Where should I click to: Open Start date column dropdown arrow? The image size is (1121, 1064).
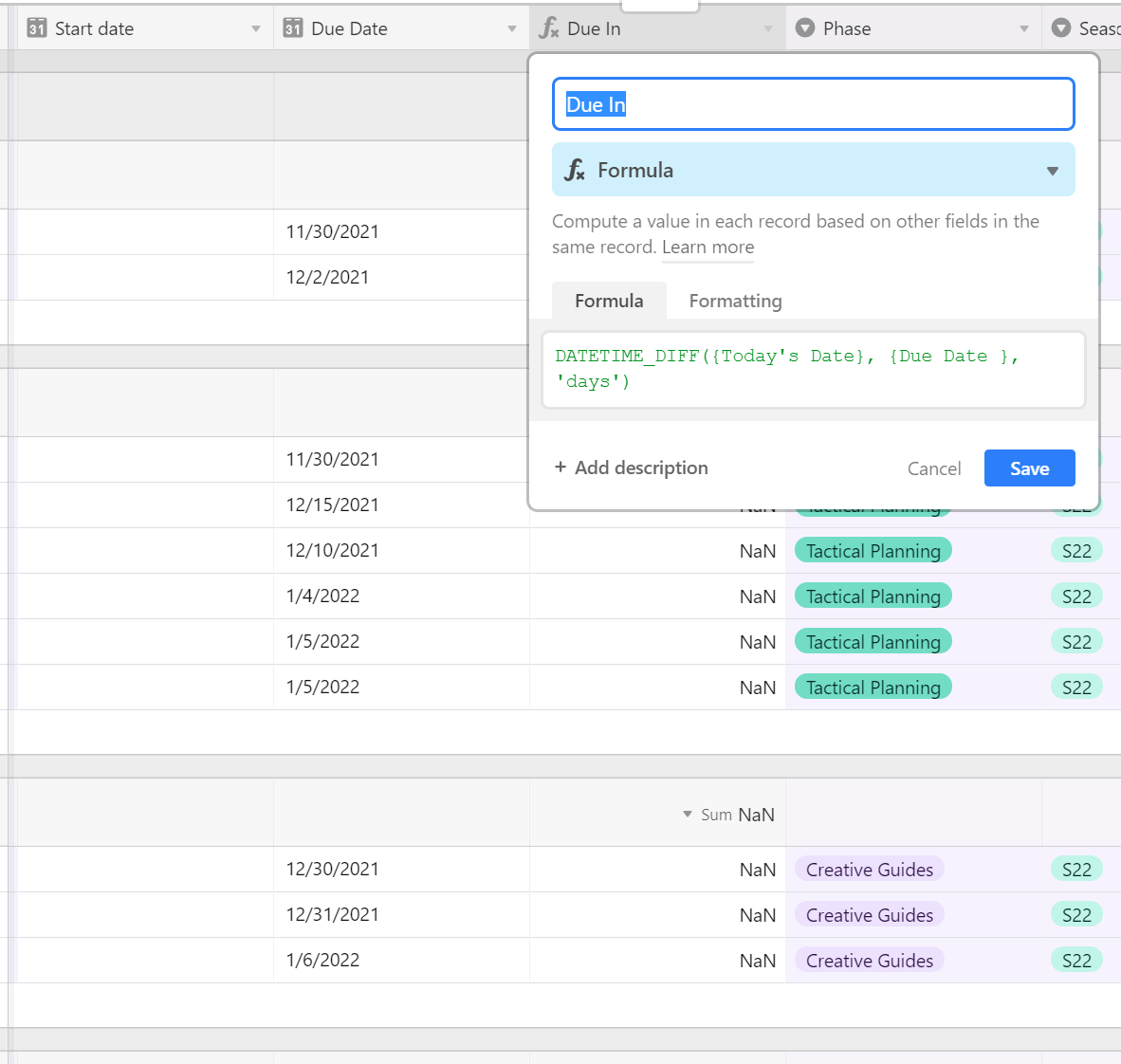coord(256,29)
